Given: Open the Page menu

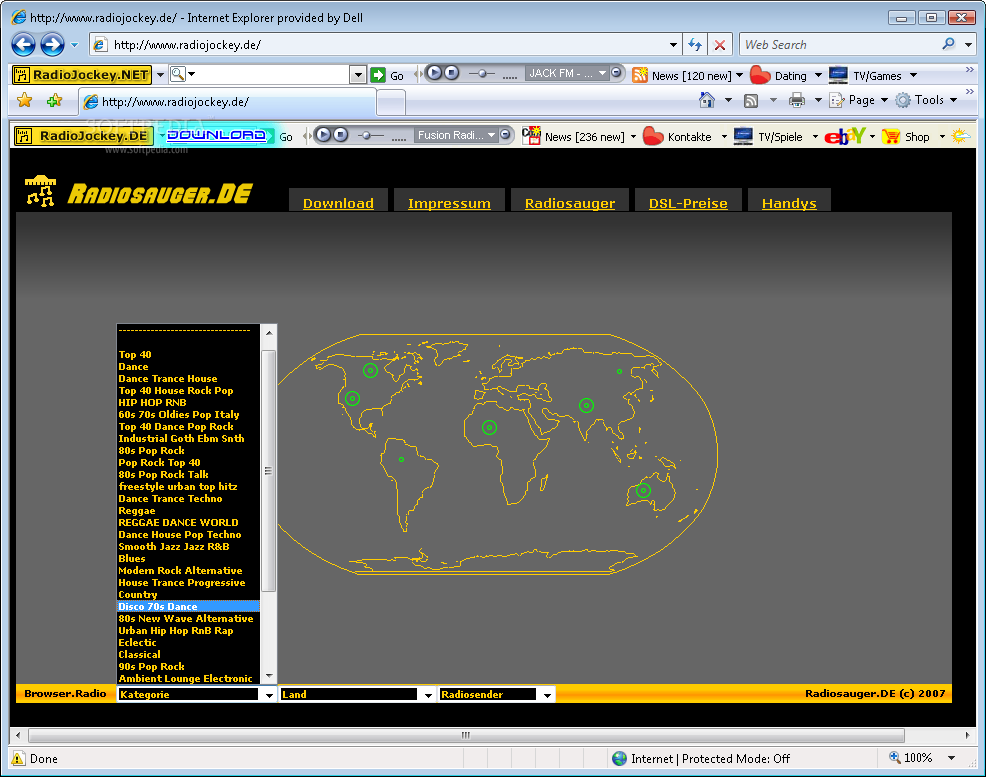Looking at the screenshot, I should tap(858, 100).
